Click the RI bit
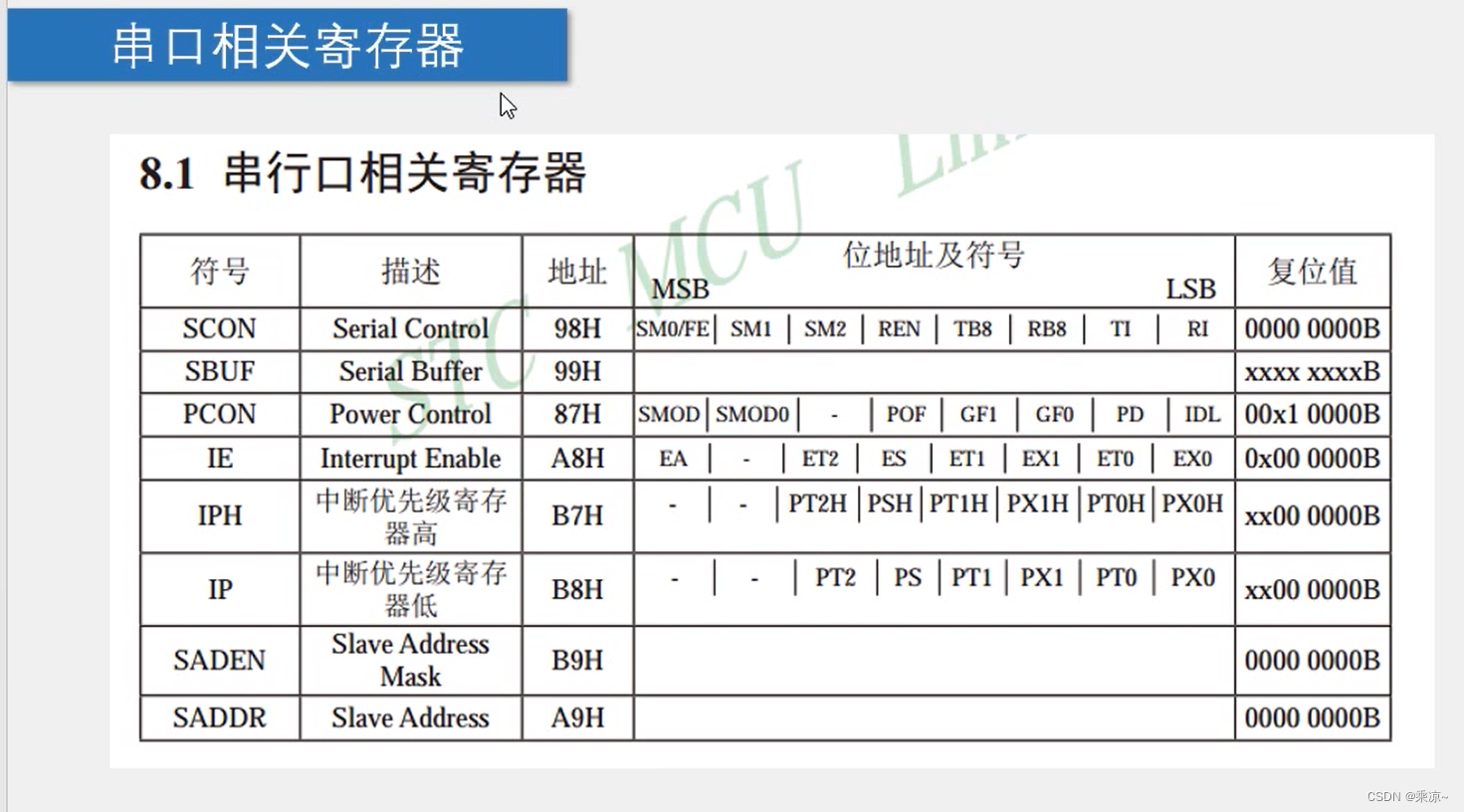Image resolution: width=1464 pixels, height=812 pixels. (1197, 329)
